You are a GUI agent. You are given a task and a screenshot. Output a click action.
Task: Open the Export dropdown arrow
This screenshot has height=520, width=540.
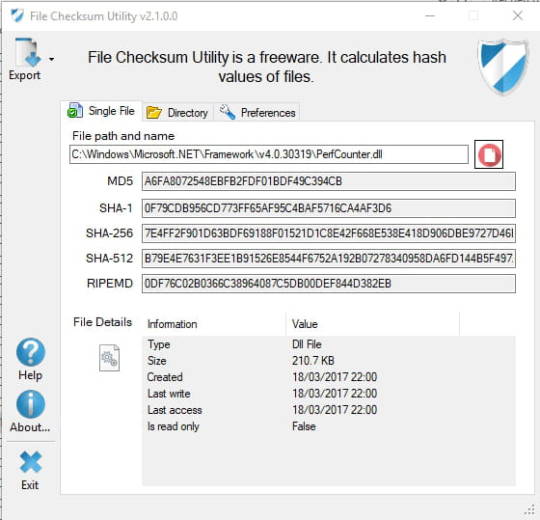[x=52, y=59]
